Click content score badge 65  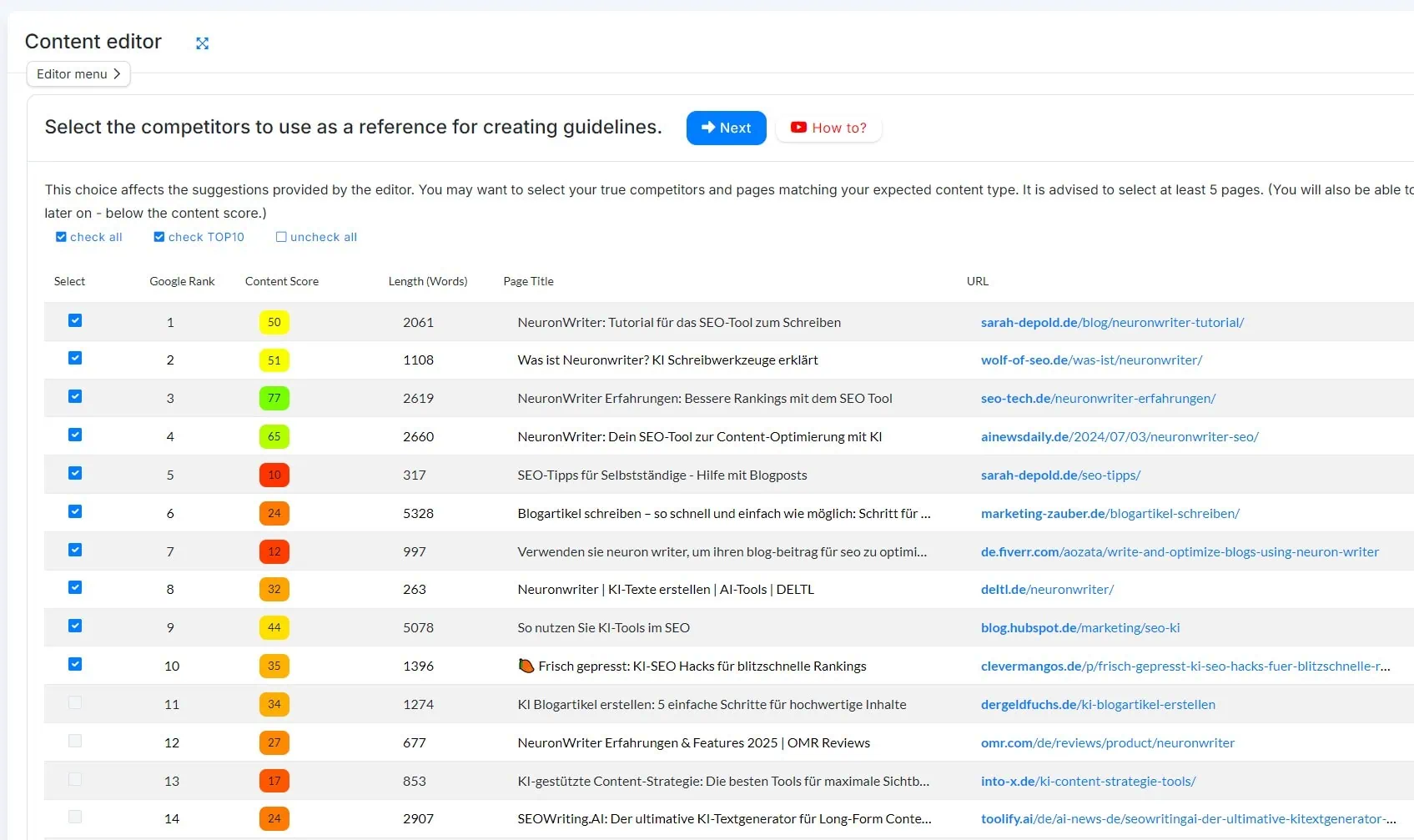274,437
